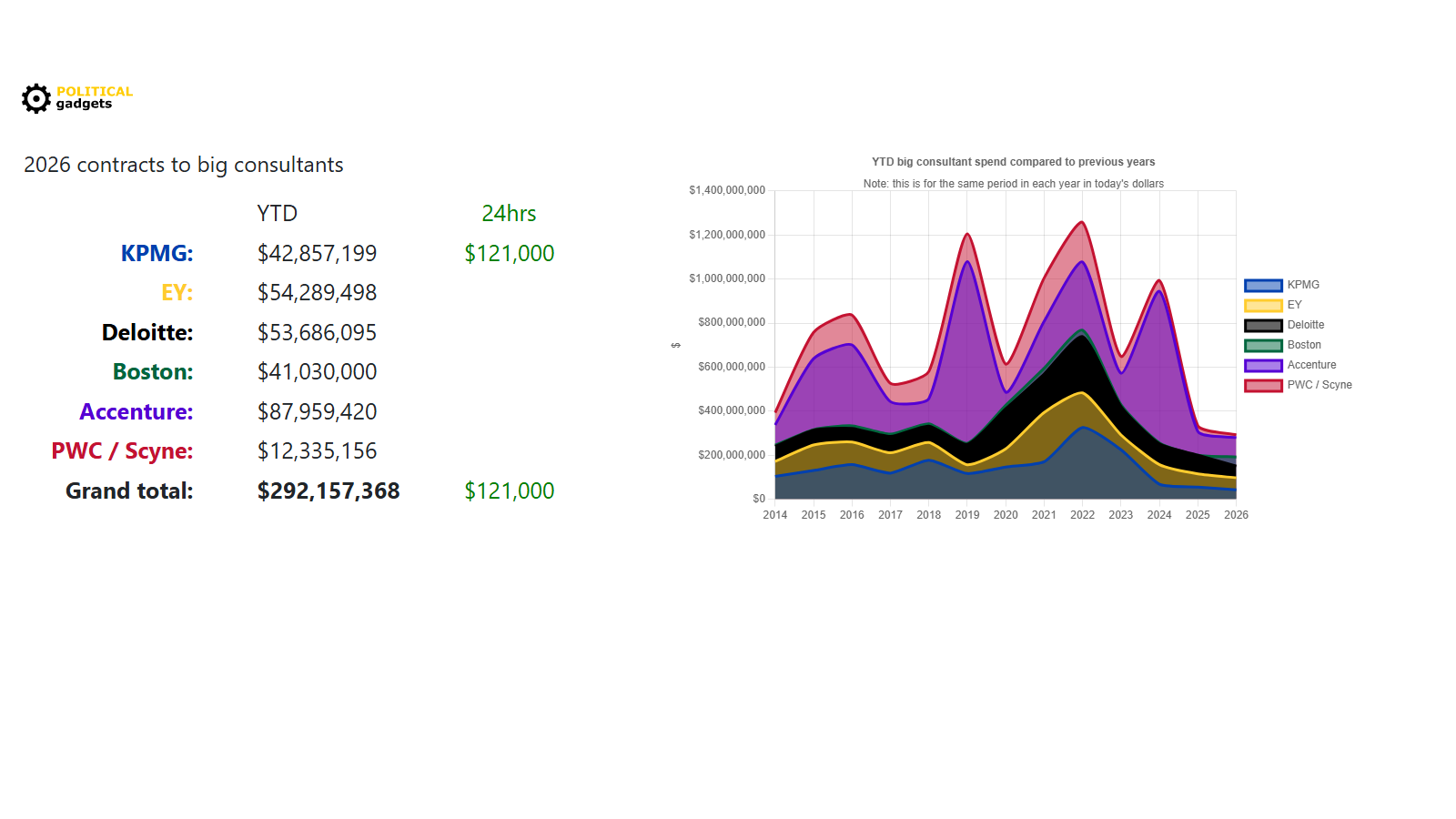Click the 2019 peak on the chart

(x=967, y=234)
